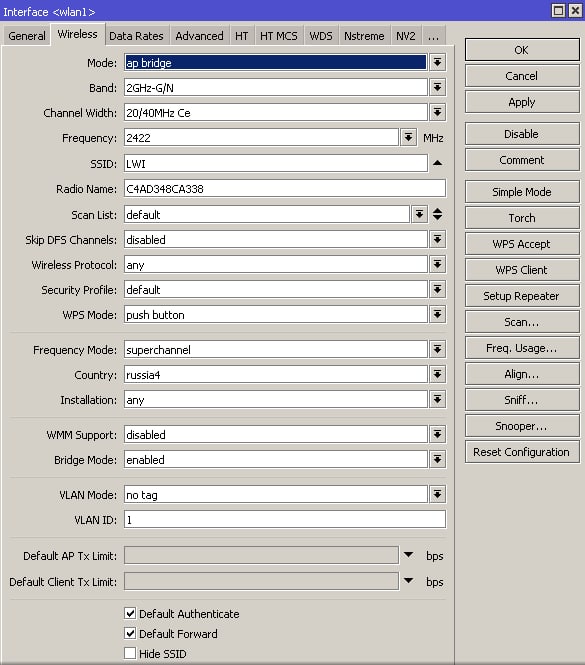Expand the Default Client Tx Limit field
Screen dimensions: 585x665
(409, 581)
